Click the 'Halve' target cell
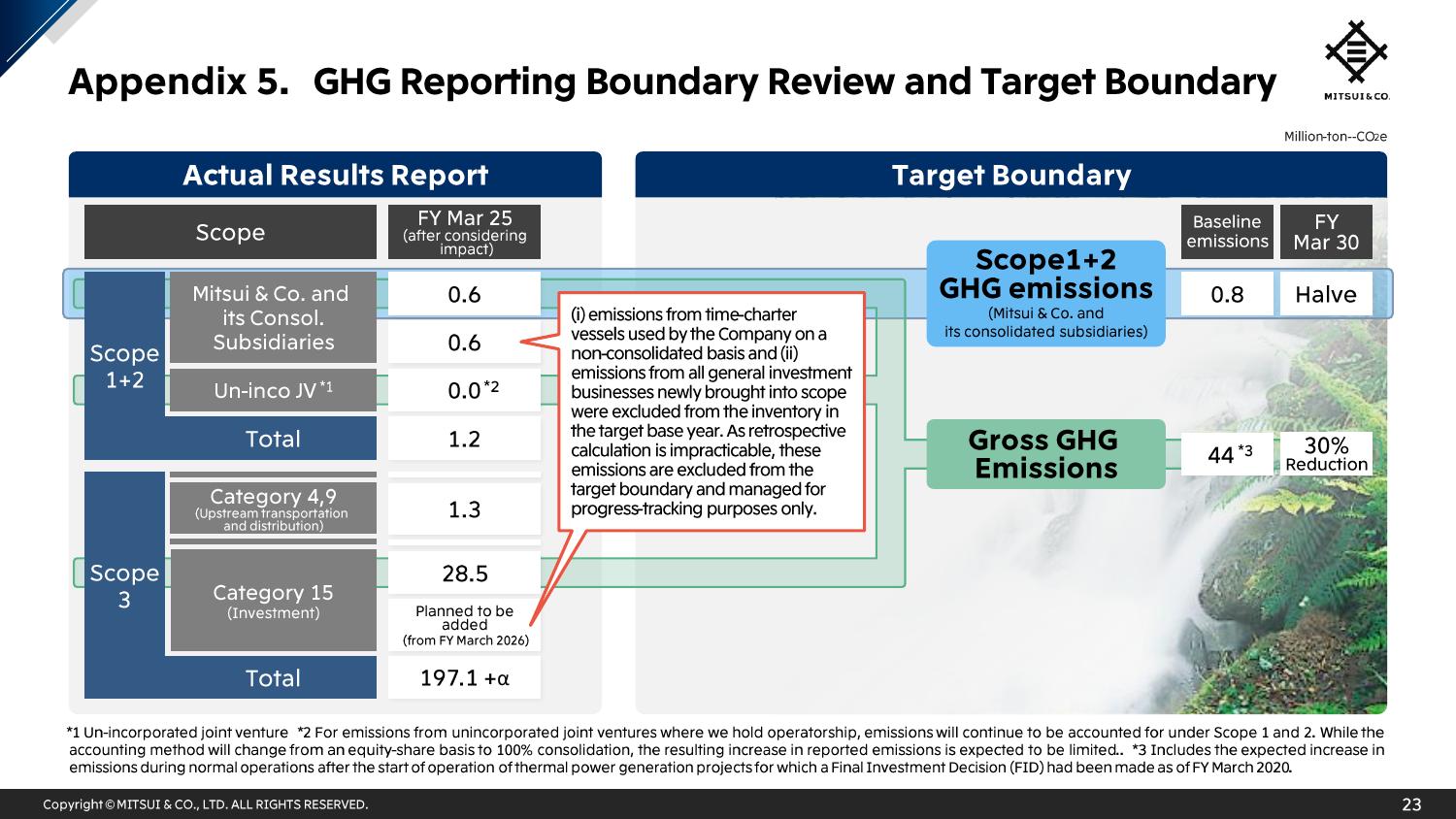The height and width of the screenshot is (819, 1456). [1326, 294]
